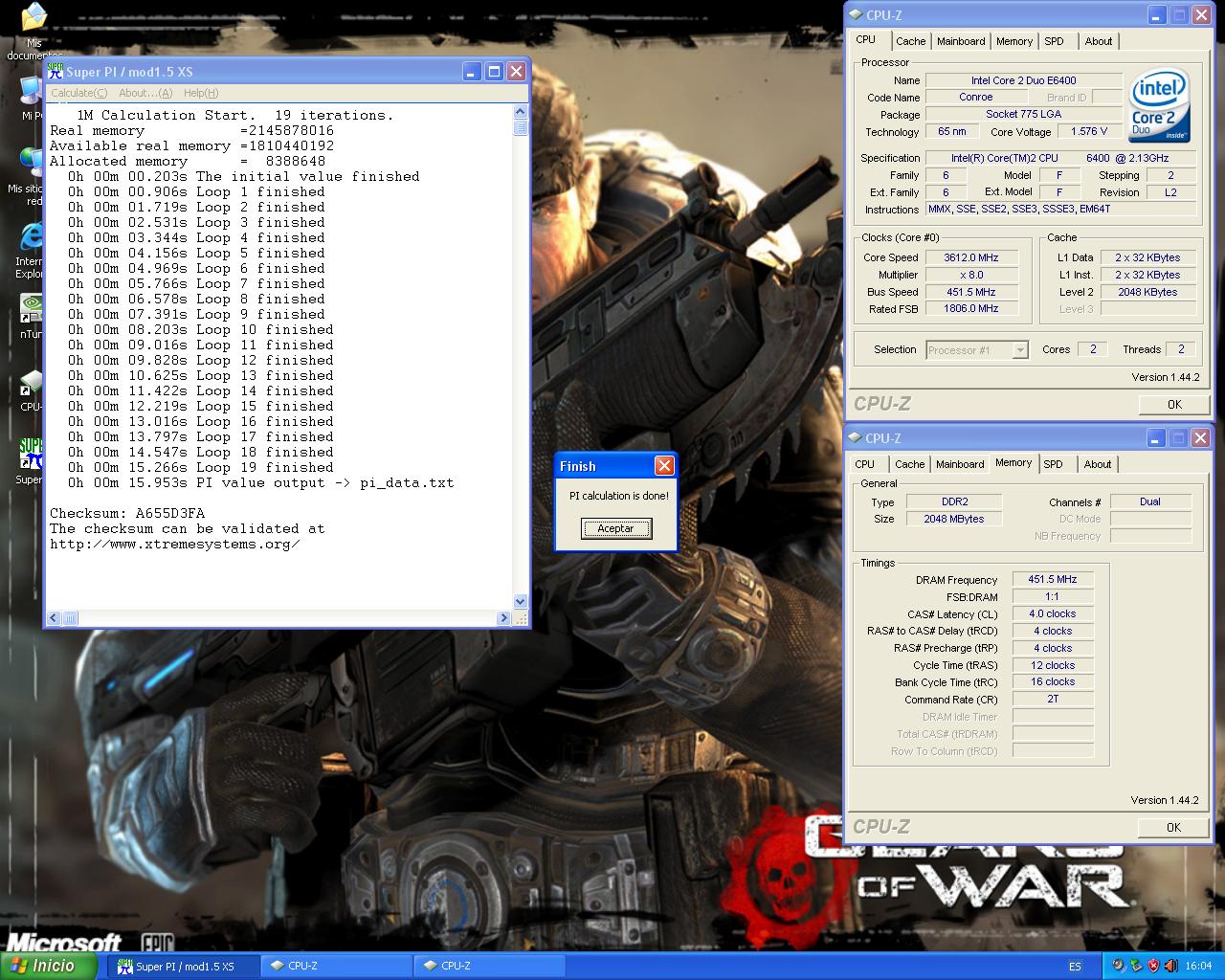The height and width of the screenshot is (980, 1225).
Task: Click the Super PI title bar icon
Action: [56, 72]
